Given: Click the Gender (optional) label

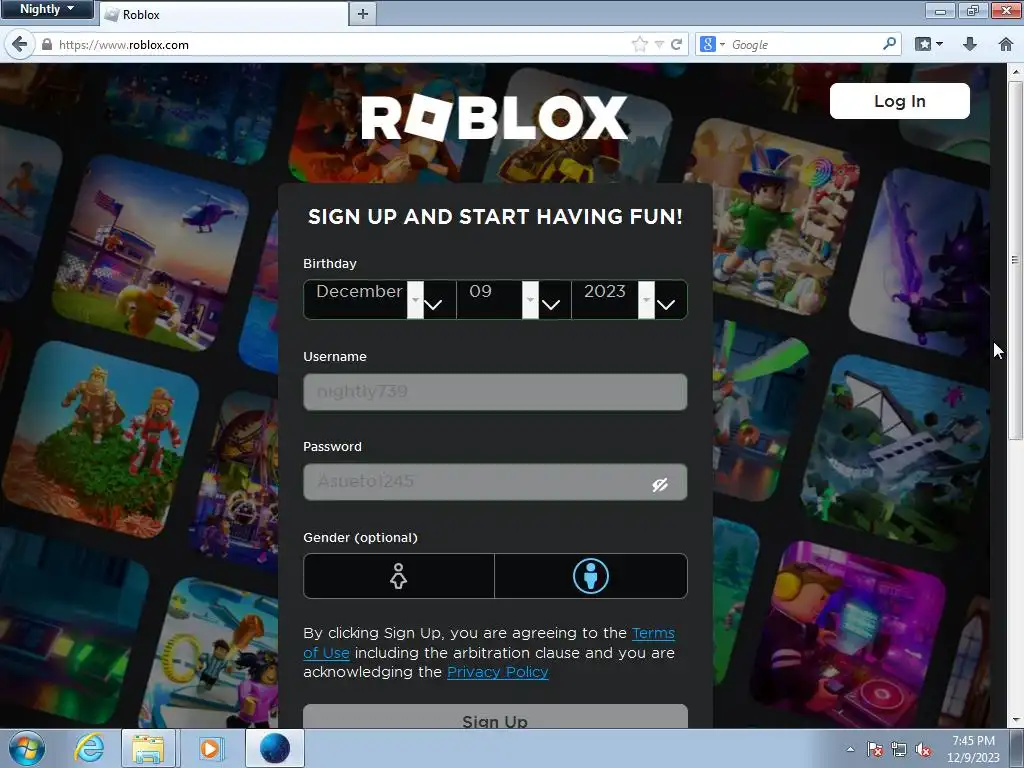Looking at the screenshot, I should [360, 537].
